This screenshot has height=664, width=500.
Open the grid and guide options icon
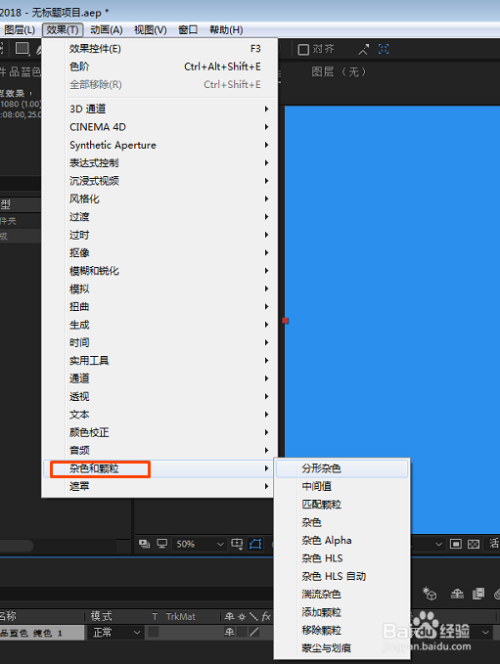[x=237, y=544]
